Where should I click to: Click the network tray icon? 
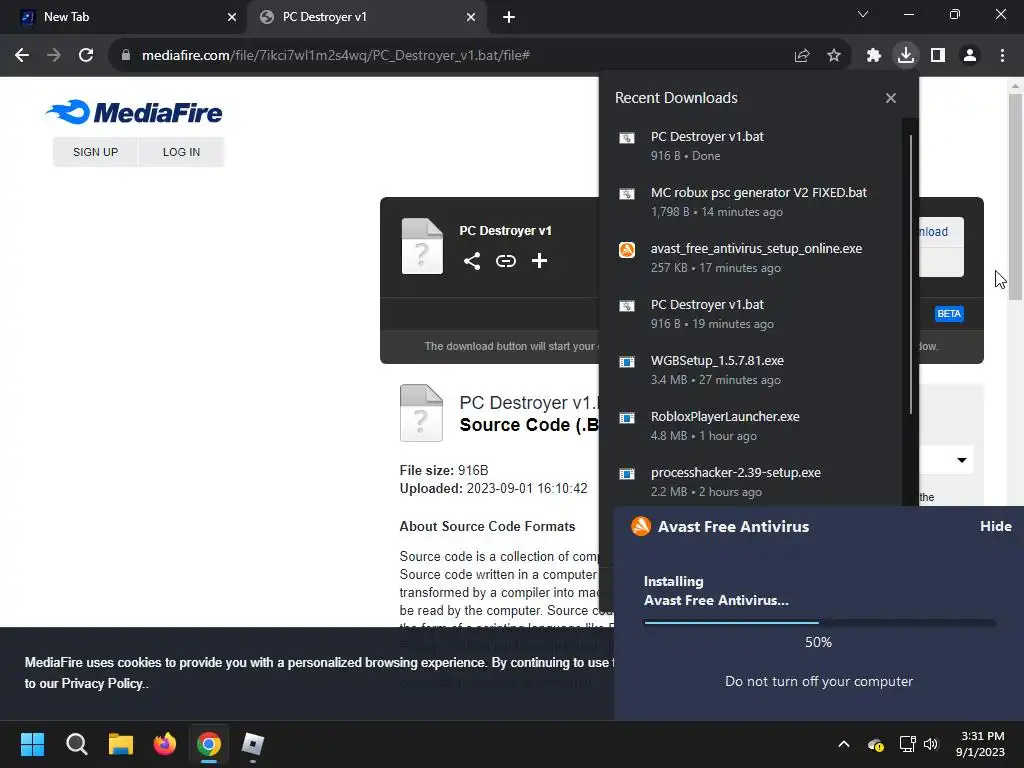click(x=907, y=744)
